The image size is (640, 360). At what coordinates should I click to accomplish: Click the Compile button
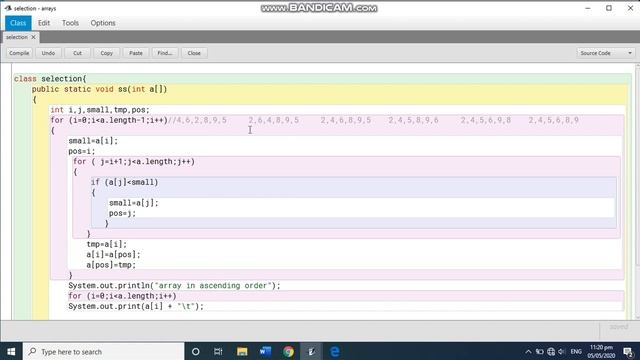[x=19, y=53]
